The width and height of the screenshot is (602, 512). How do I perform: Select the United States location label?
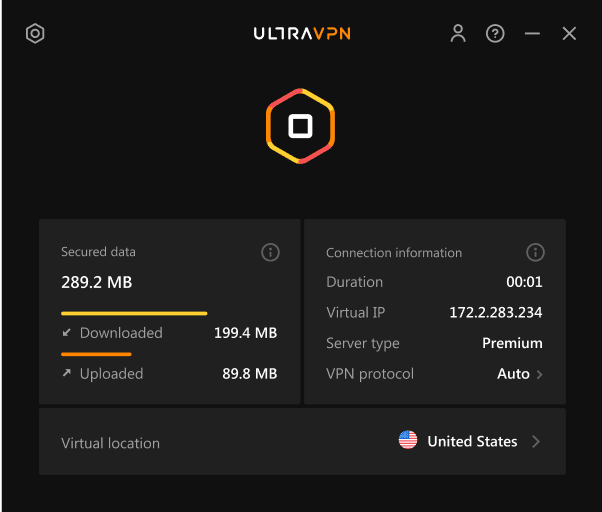tap(472, 441)
